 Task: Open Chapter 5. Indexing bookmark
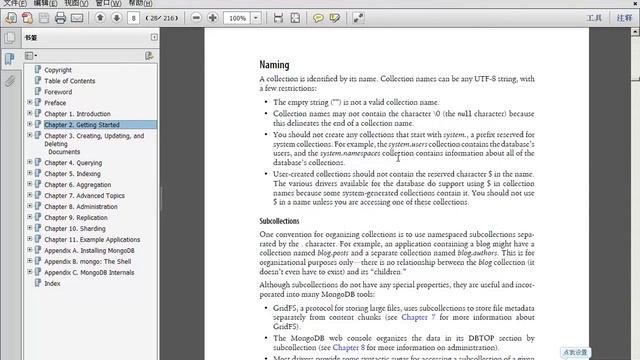pos(72,173)
